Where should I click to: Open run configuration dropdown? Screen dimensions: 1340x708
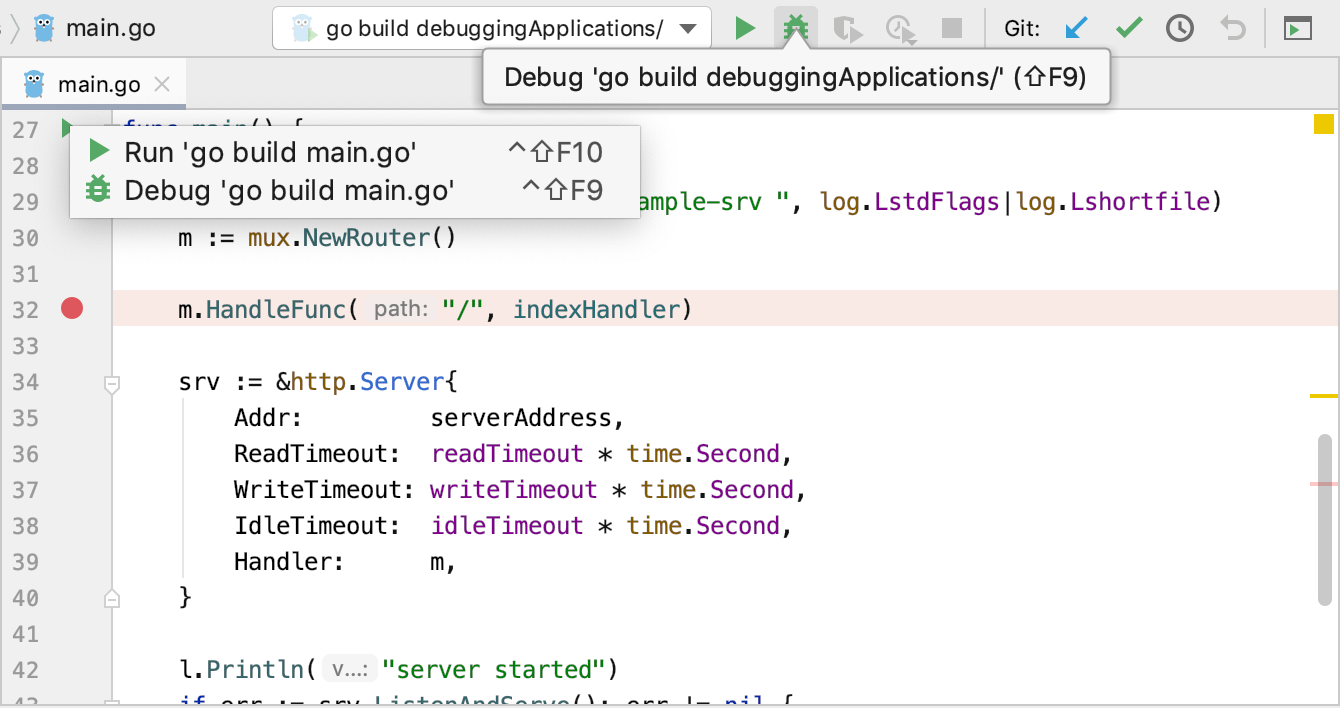pos(492,28)
